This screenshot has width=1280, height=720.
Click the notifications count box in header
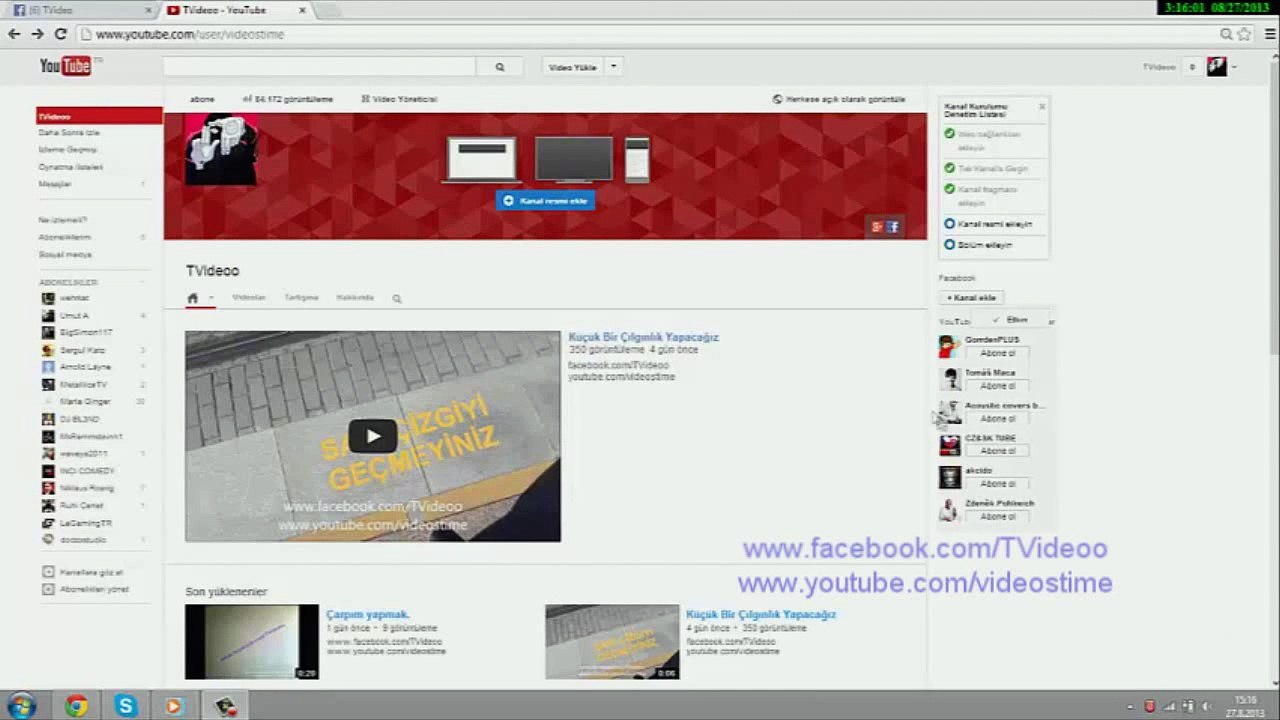1192,67
